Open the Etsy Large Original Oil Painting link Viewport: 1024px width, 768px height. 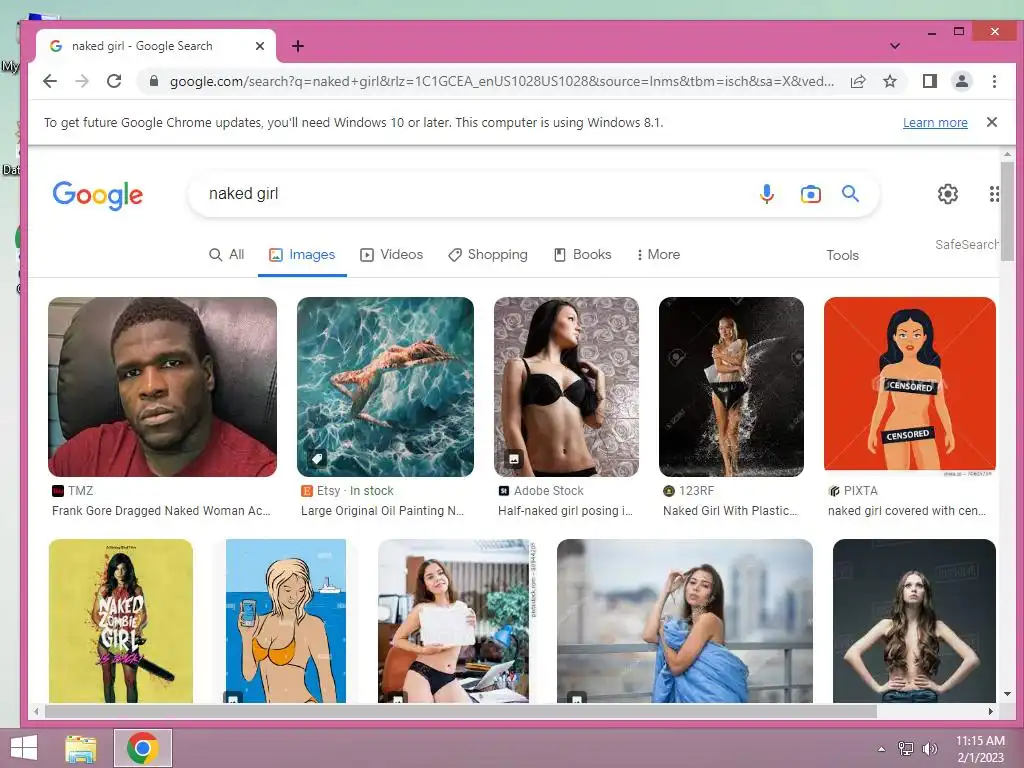(383, 511)
